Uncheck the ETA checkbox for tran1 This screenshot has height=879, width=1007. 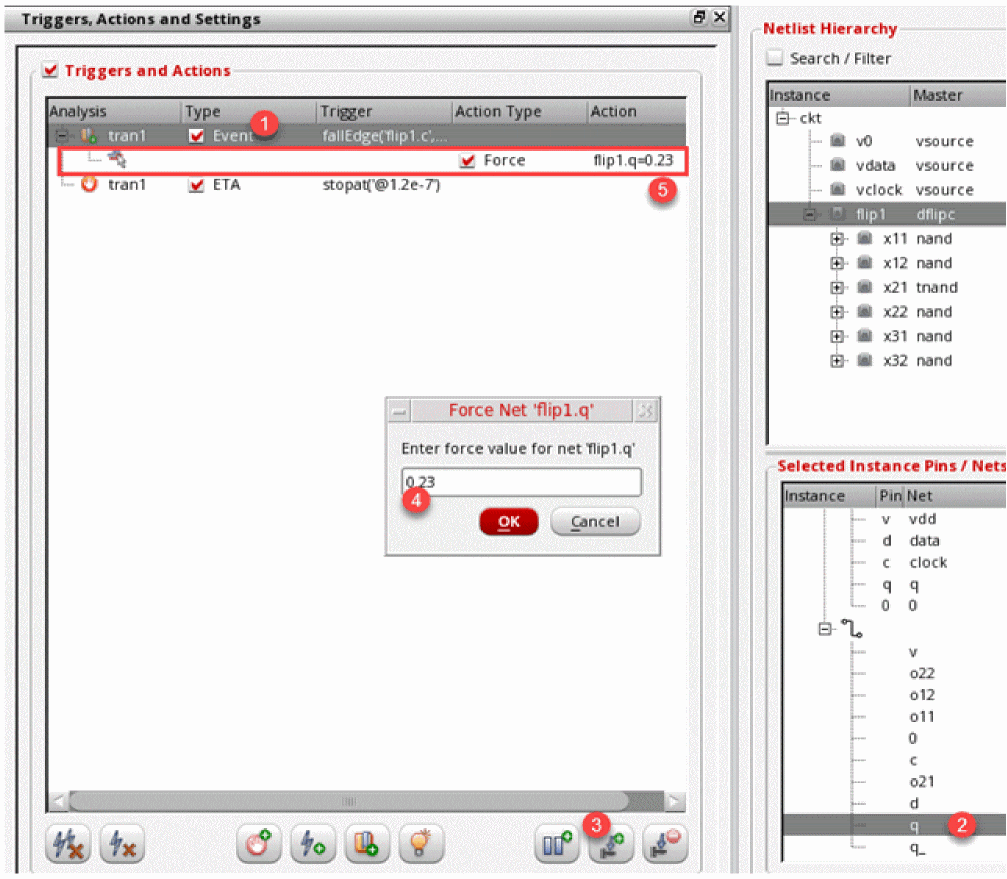[196, 185]
